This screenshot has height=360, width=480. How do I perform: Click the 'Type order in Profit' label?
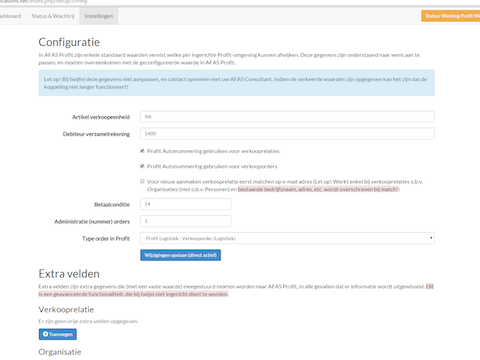click(106, 239)
